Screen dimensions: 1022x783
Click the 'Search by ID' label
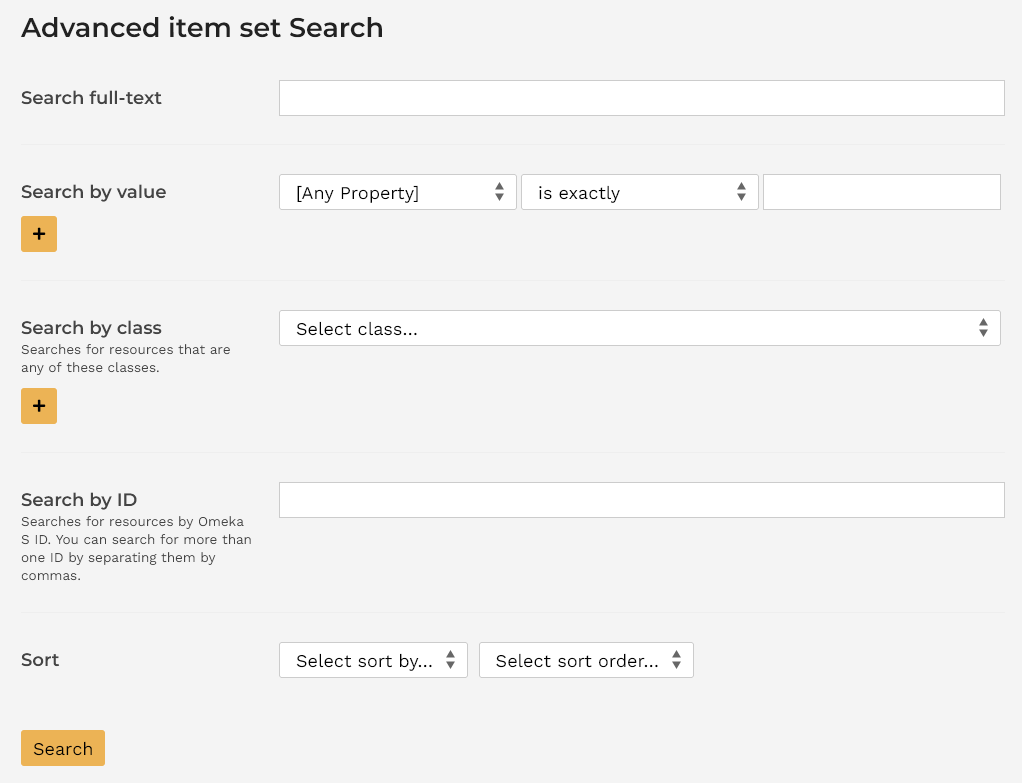point(79,499)
